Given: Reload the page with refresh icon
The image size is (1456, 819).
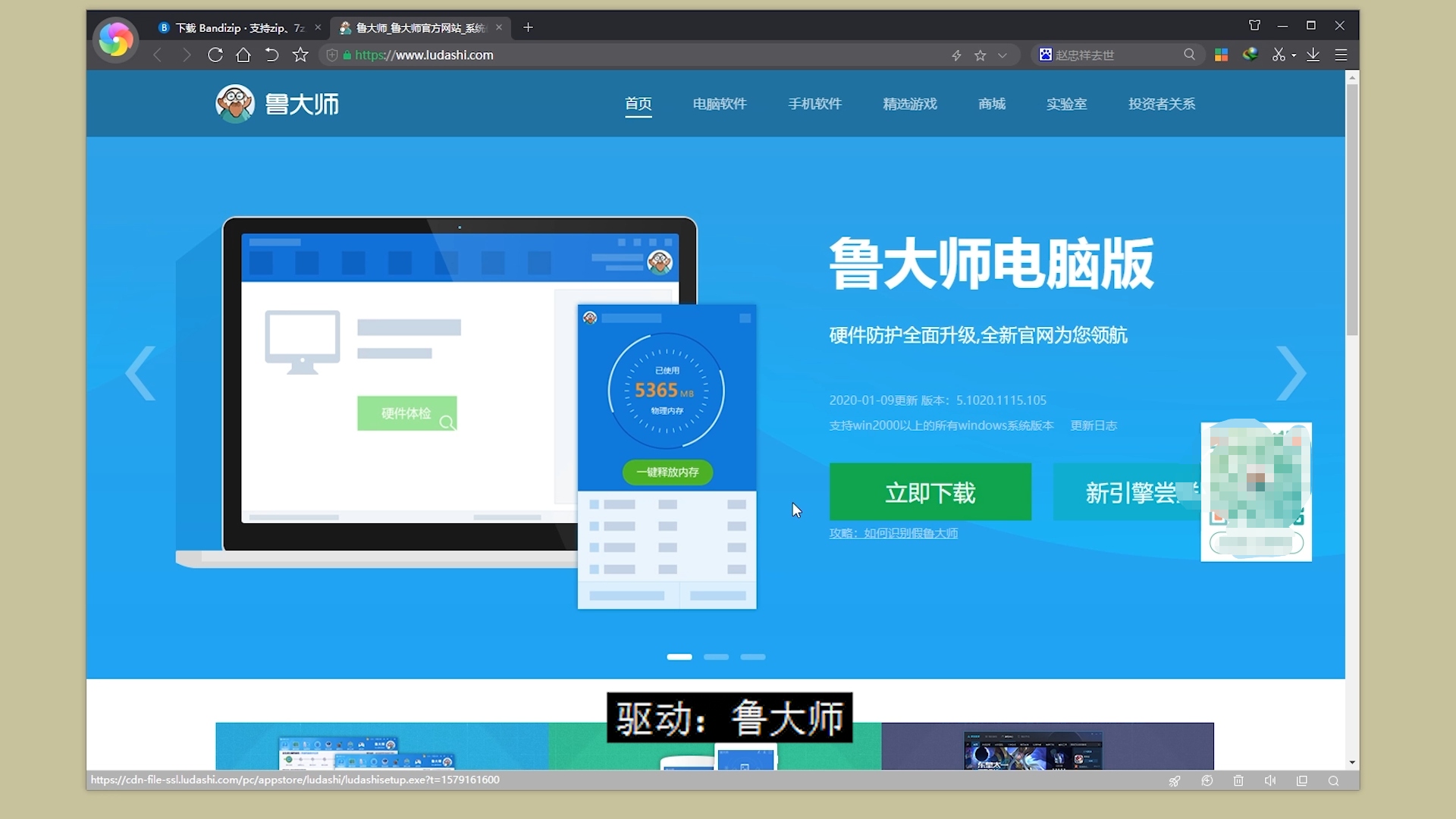Looking at the screenshot, I should (215, 55).
